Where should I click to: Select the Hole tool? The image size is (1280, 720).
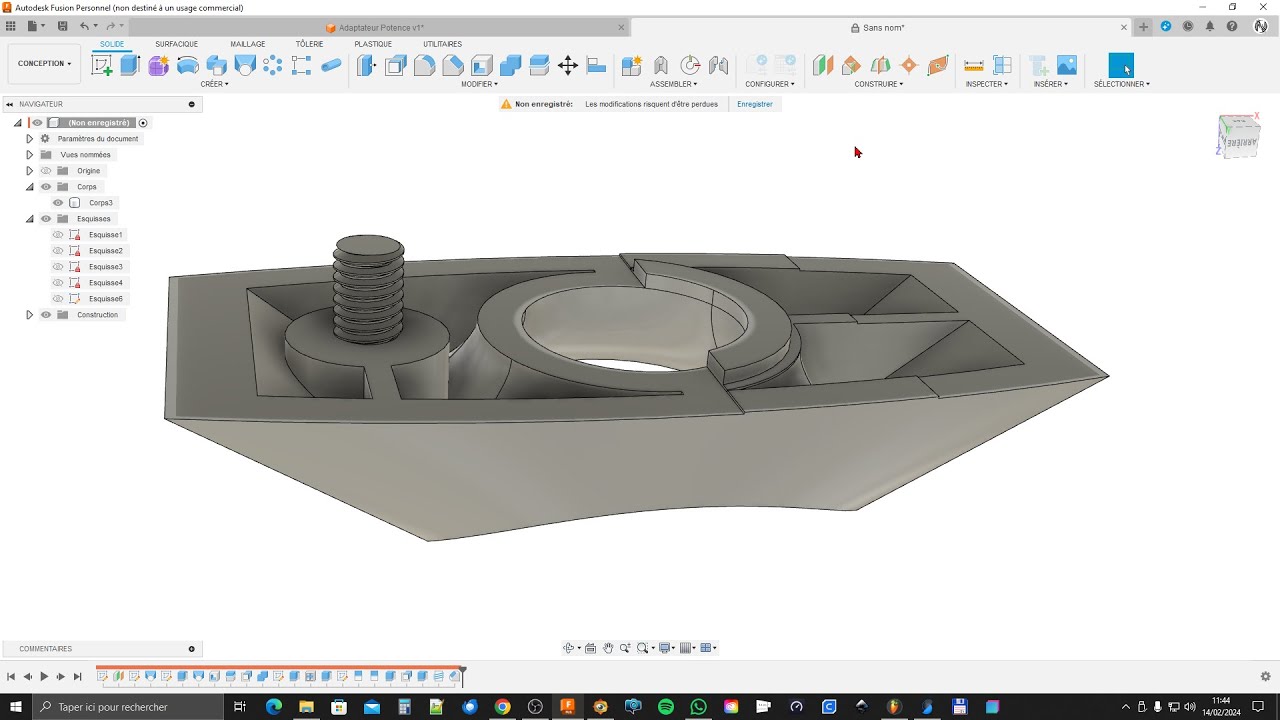(x=245, y=66)
